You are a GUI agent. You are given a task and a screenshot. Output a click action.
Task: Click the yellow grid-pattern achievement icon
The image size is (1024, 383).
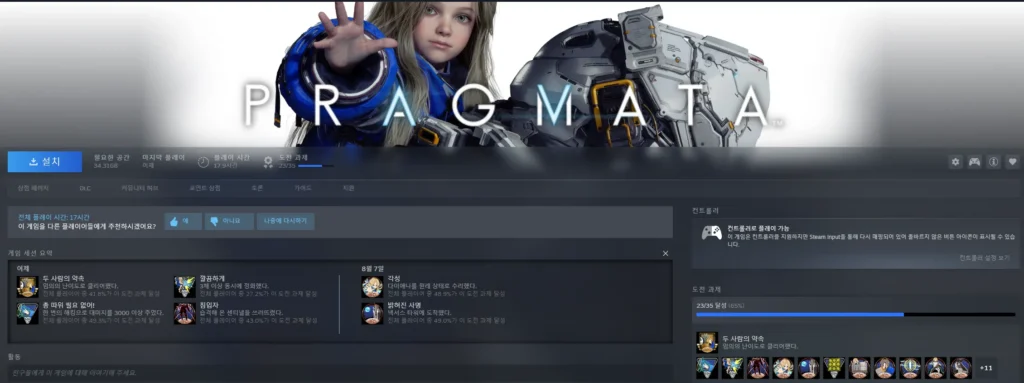point(834,368)
